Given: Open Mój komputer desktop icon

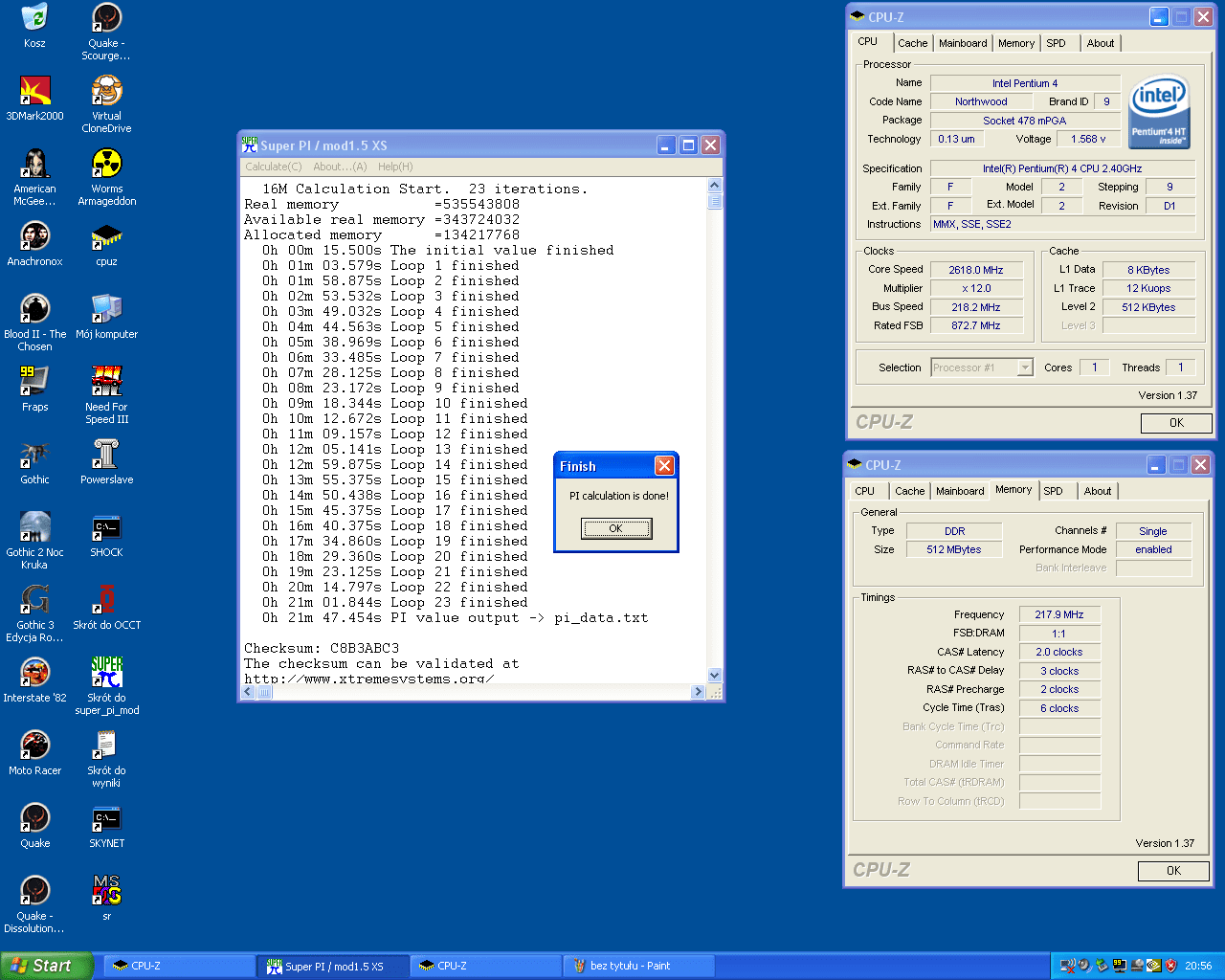Looking at the screenshot, I should [106, 317].
